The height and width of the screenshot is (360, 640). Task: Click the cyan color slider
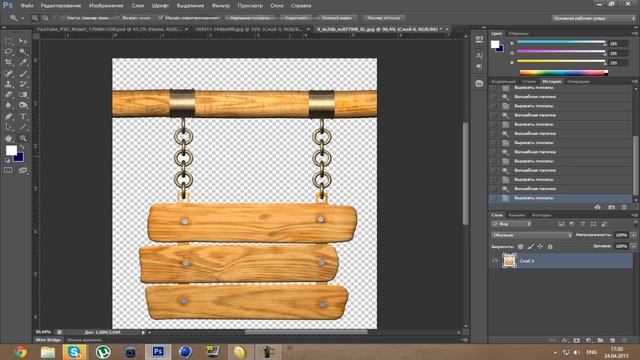[561, 42]
